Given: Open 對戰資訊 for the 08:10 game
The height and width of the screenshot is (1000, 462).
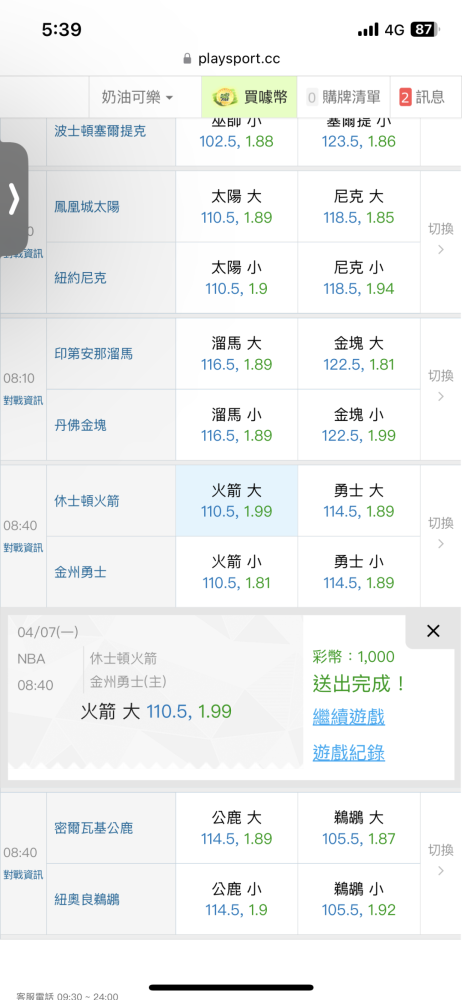Looking at the screenshot, I should pyautogui.click(x=24, y=401).
